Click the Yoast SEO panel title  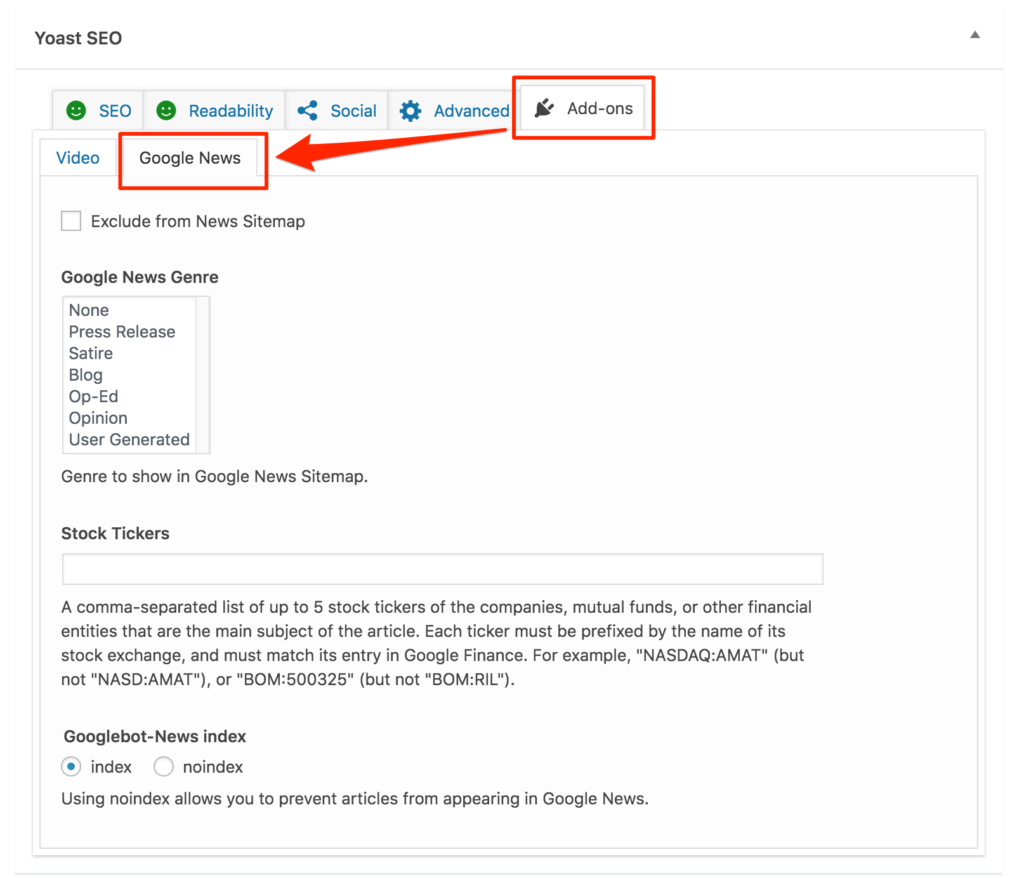point(78,38)
